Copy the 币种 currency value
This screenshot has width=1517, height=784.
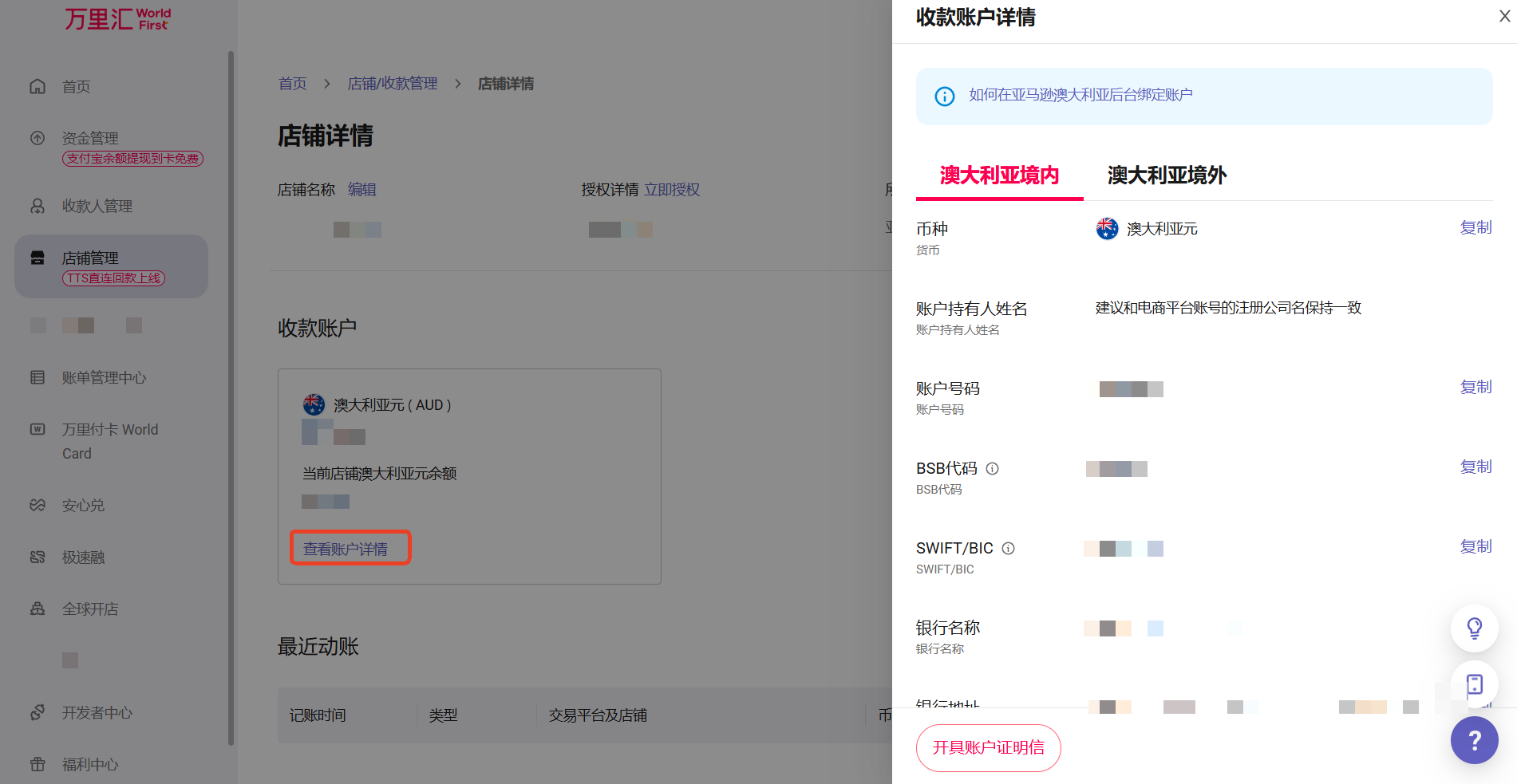(x=1476, y=228)
